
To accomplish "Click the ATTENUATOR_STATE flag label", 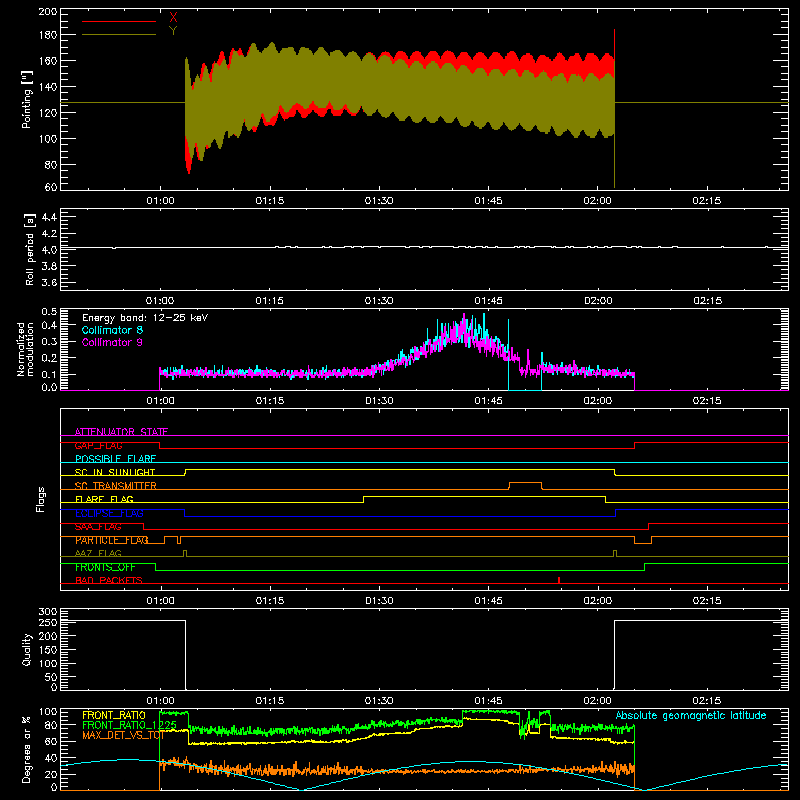I will pos(121,432).
